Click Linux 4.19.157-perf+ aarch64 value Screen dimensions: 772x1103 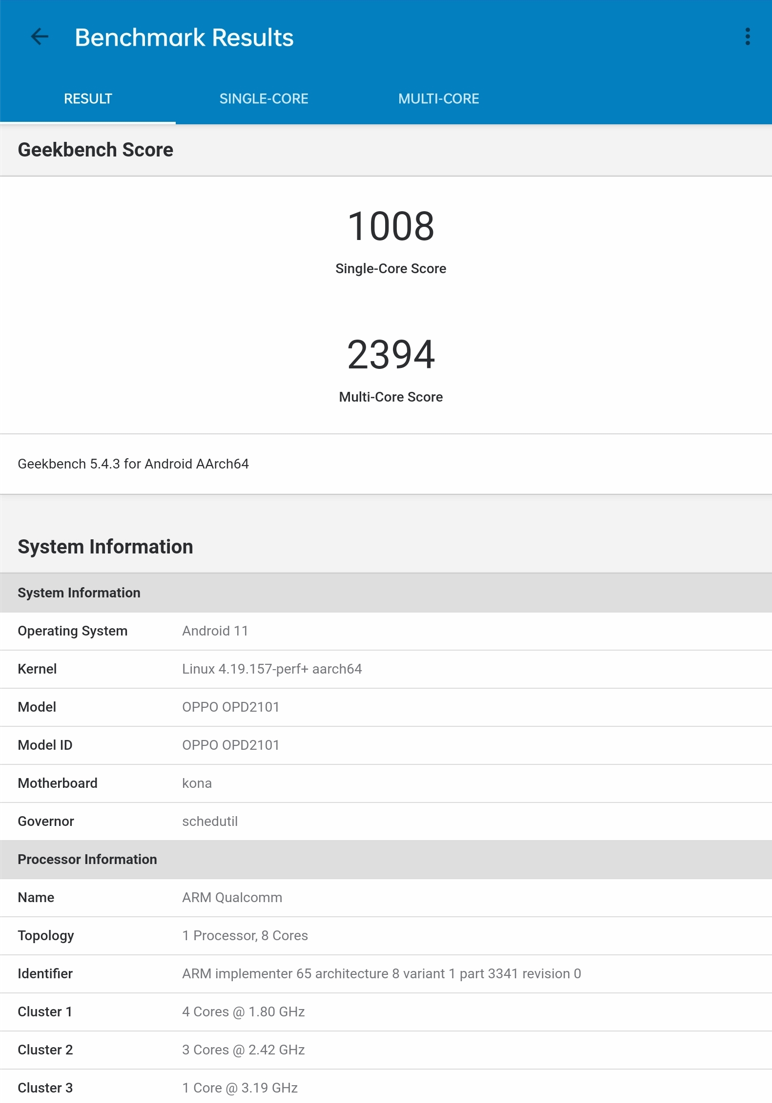pos(272,669)
